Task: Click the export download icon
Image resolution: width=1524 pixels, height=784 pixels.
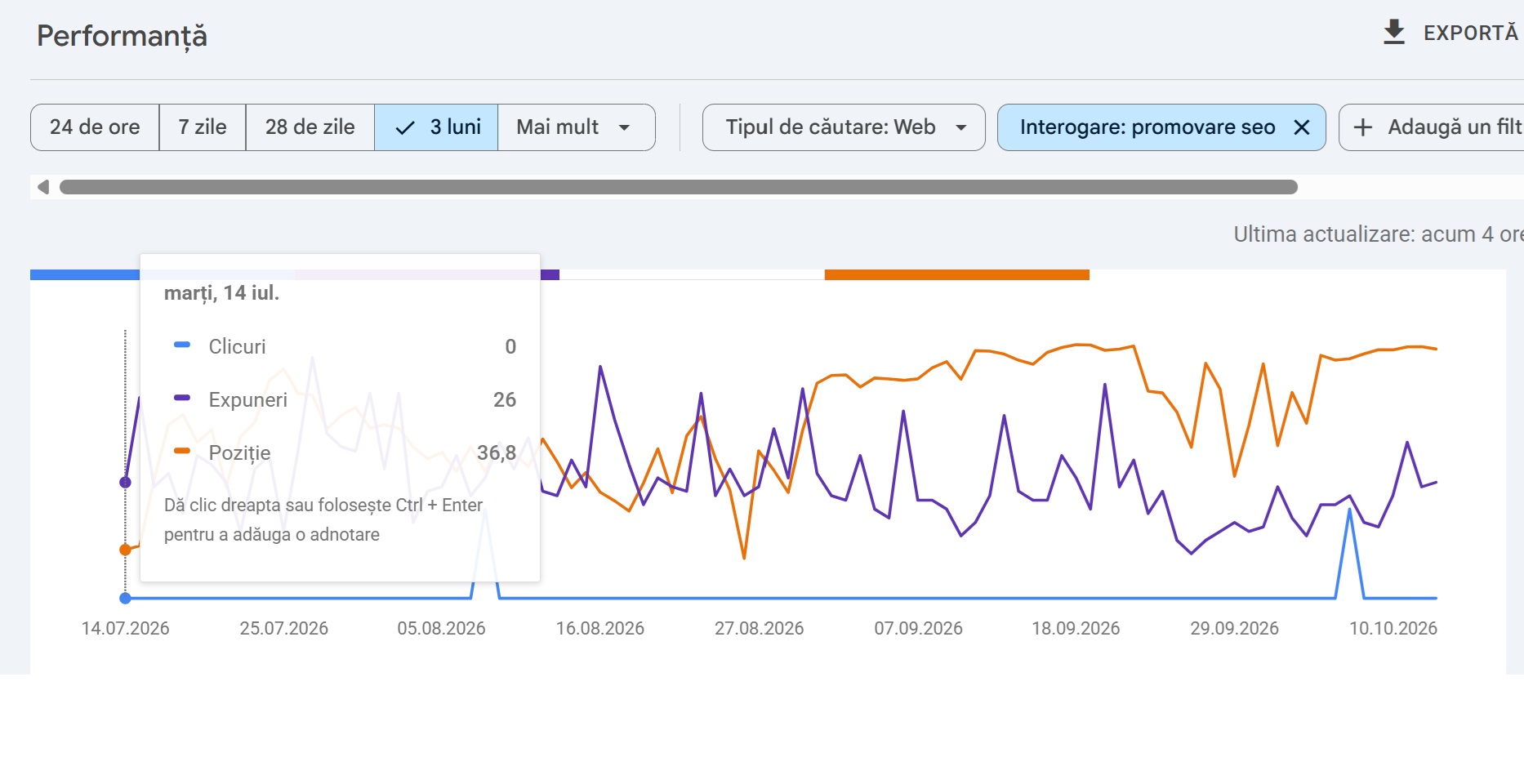Action: coord(1394,33)
